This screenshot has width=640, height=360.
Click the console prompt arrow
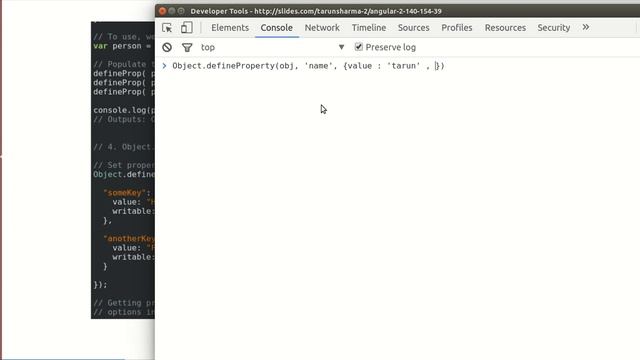point(164,66)
